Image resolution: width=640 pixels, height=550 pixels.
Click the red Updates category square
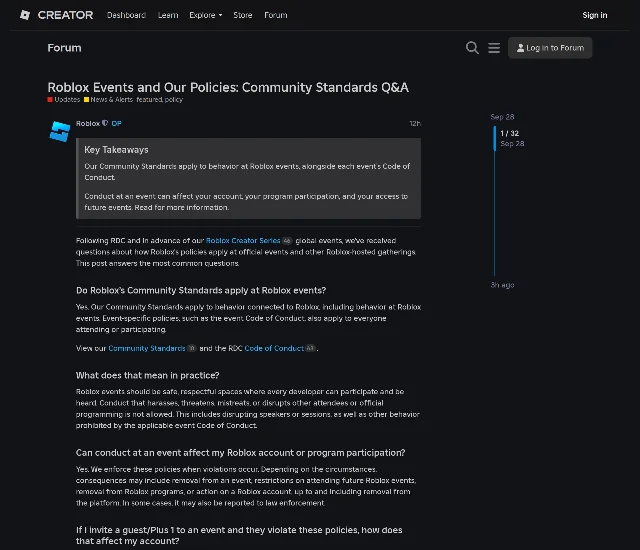click(50, 100)
